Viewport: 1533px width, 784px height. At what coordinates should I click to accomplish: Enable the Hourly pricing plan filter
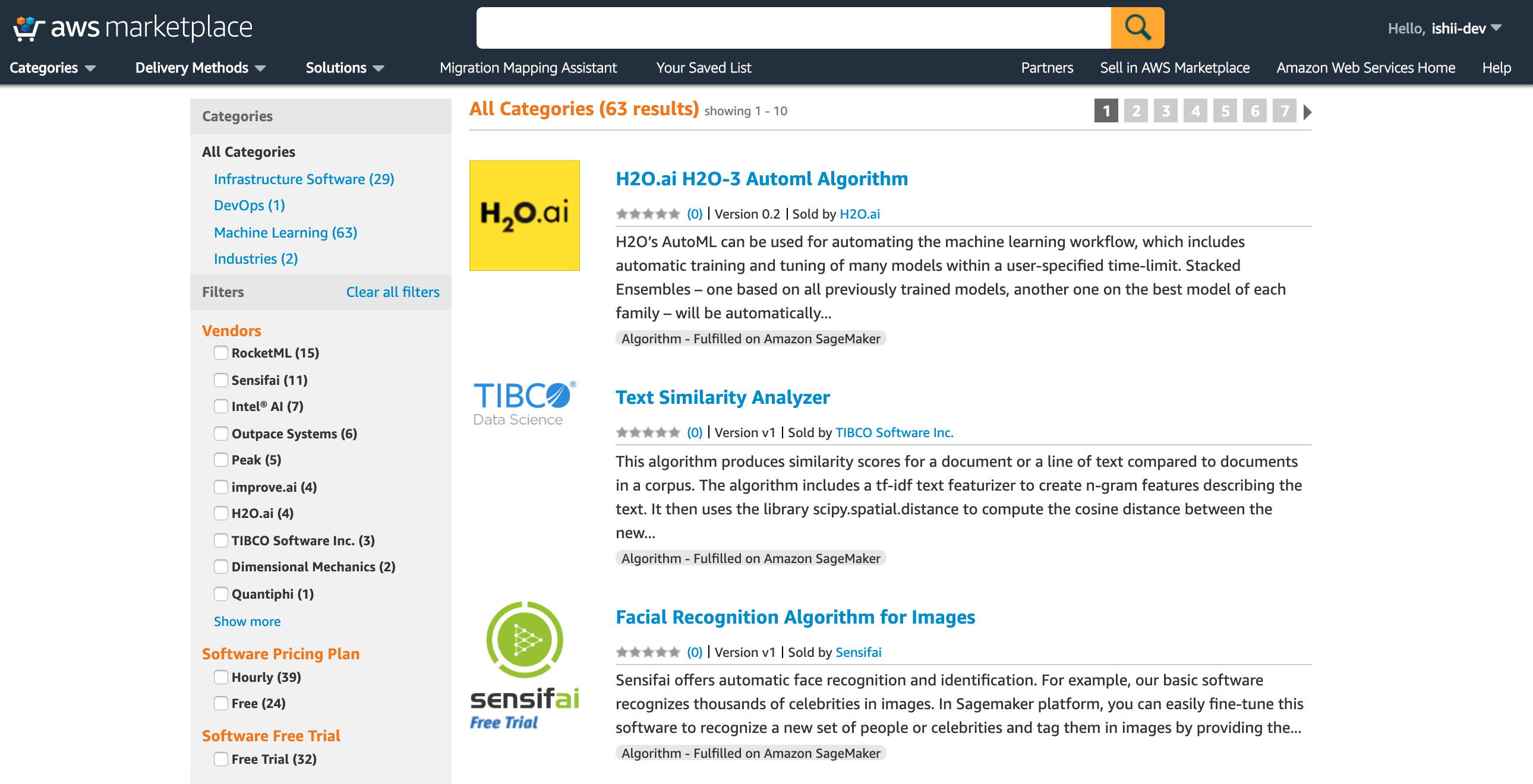221,677
